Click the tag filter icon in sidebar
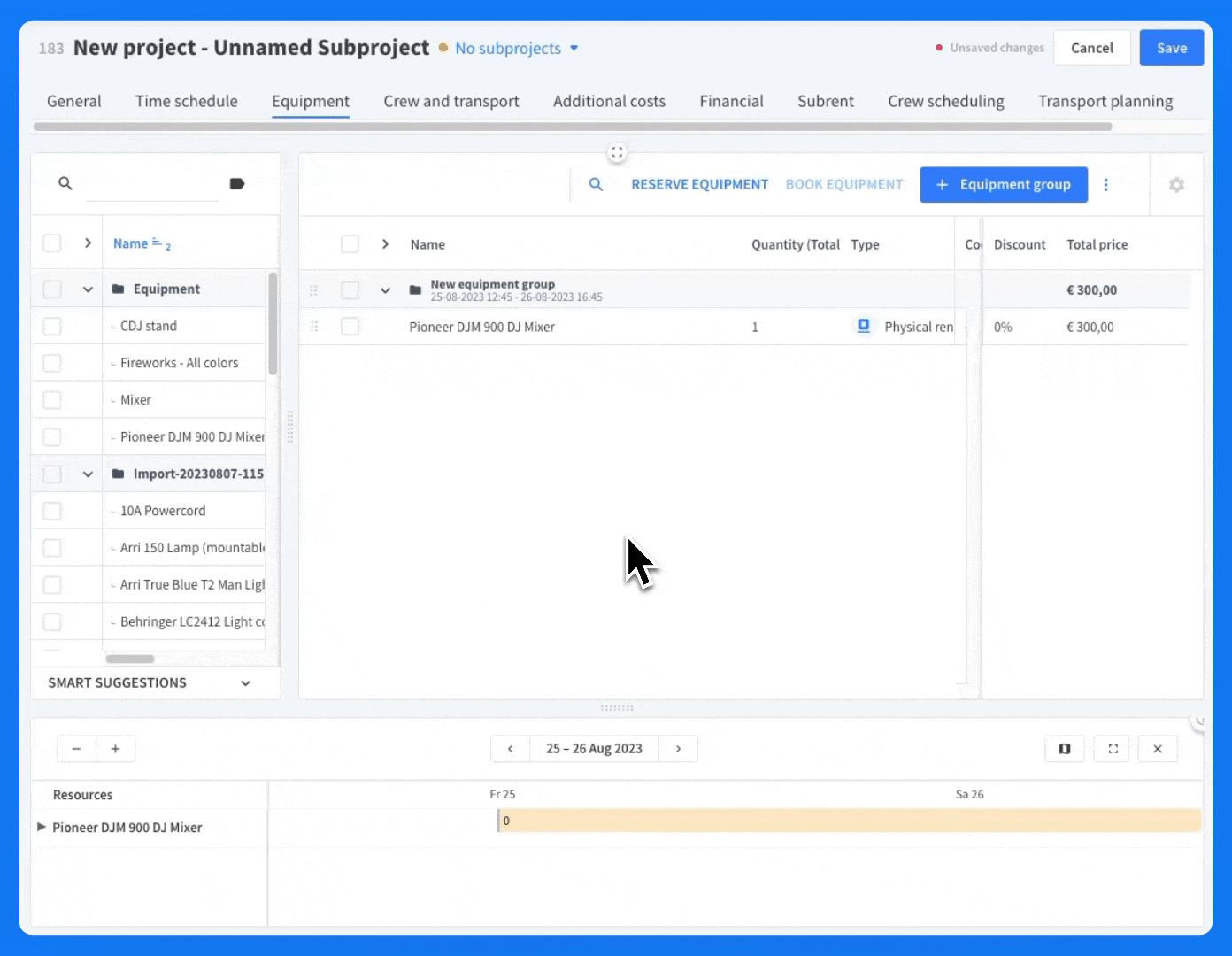Screen dimensions: 1232x956 click(x=236, y=183)
